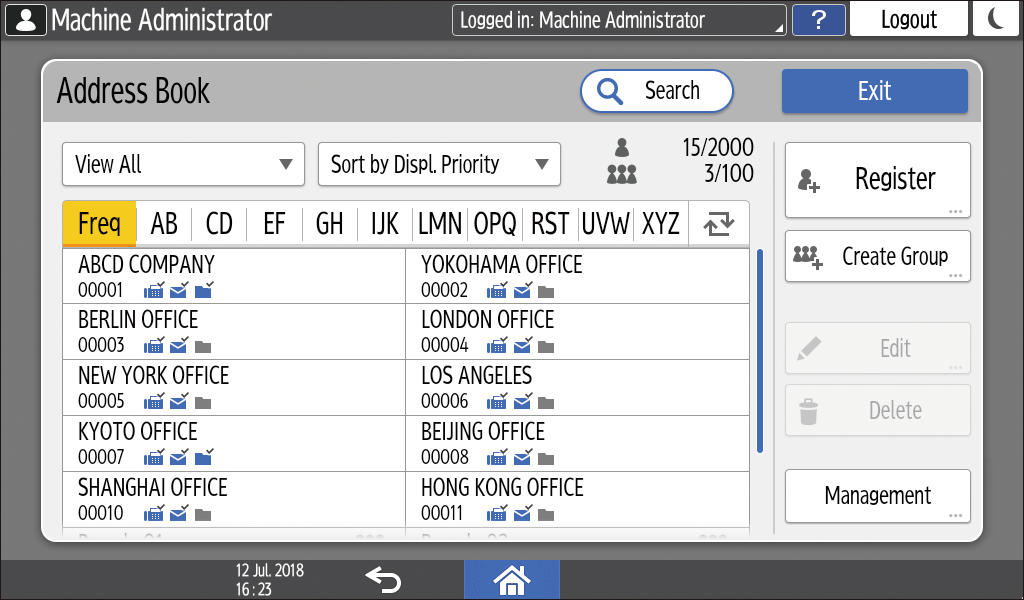Click the Register add-user icon

click(809, 181)
